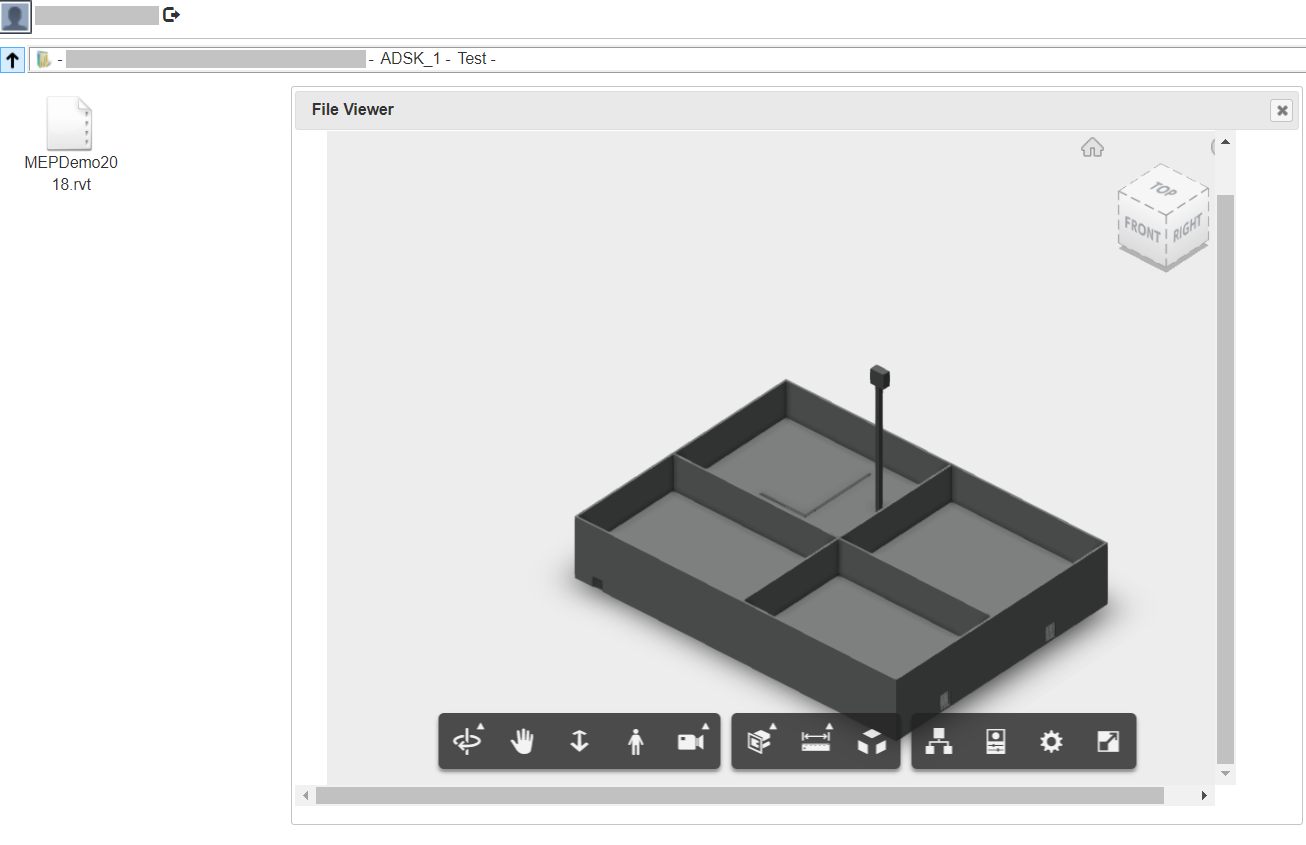The image size is (1306, 845).
Task: Toggle the Explode model tool
Action: coord(872,741)
